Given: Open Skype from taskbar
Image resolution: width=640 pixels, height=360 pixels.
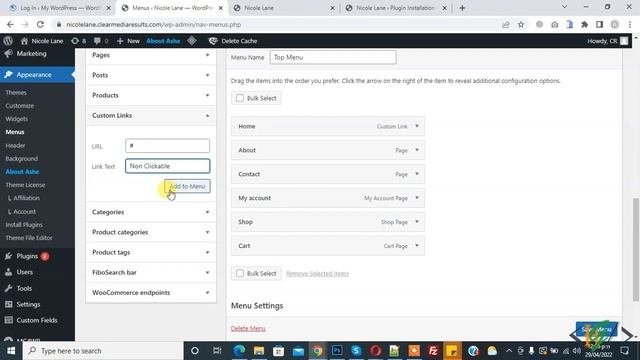Looking at the screenshot, I should (356, 351).
